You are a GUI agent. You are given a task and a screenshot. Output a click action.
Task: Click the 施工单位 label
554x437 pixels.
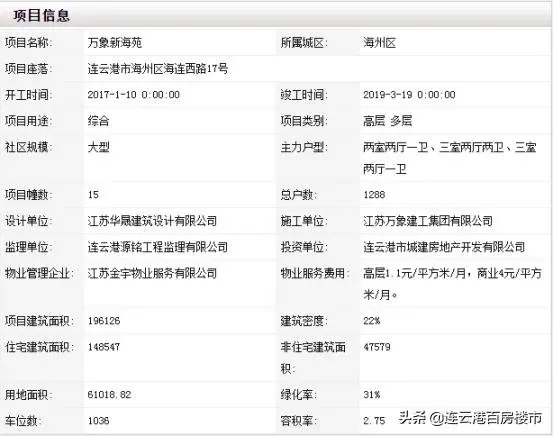click(x=304, y=221)
